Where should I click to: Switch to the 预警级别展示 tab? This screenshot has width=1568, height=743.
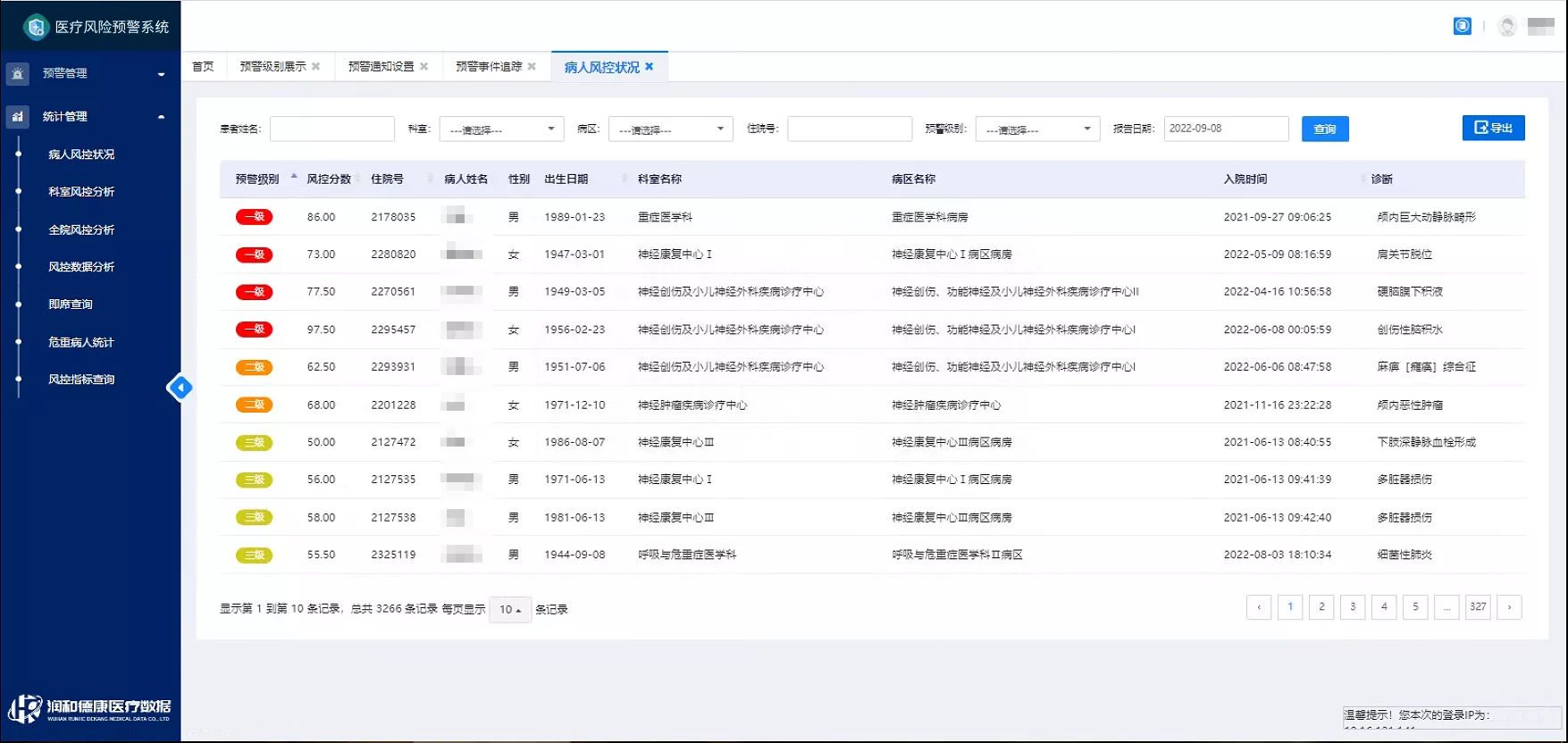(273, 67)
